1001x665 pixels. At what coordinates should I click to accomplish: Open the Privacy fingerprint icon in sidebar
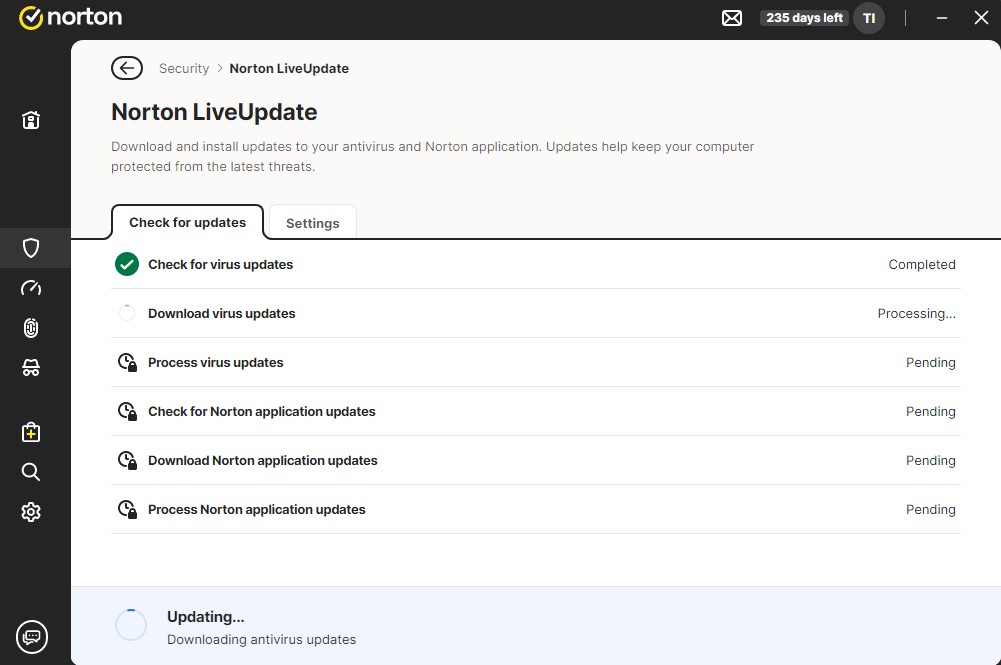[31, 328]
